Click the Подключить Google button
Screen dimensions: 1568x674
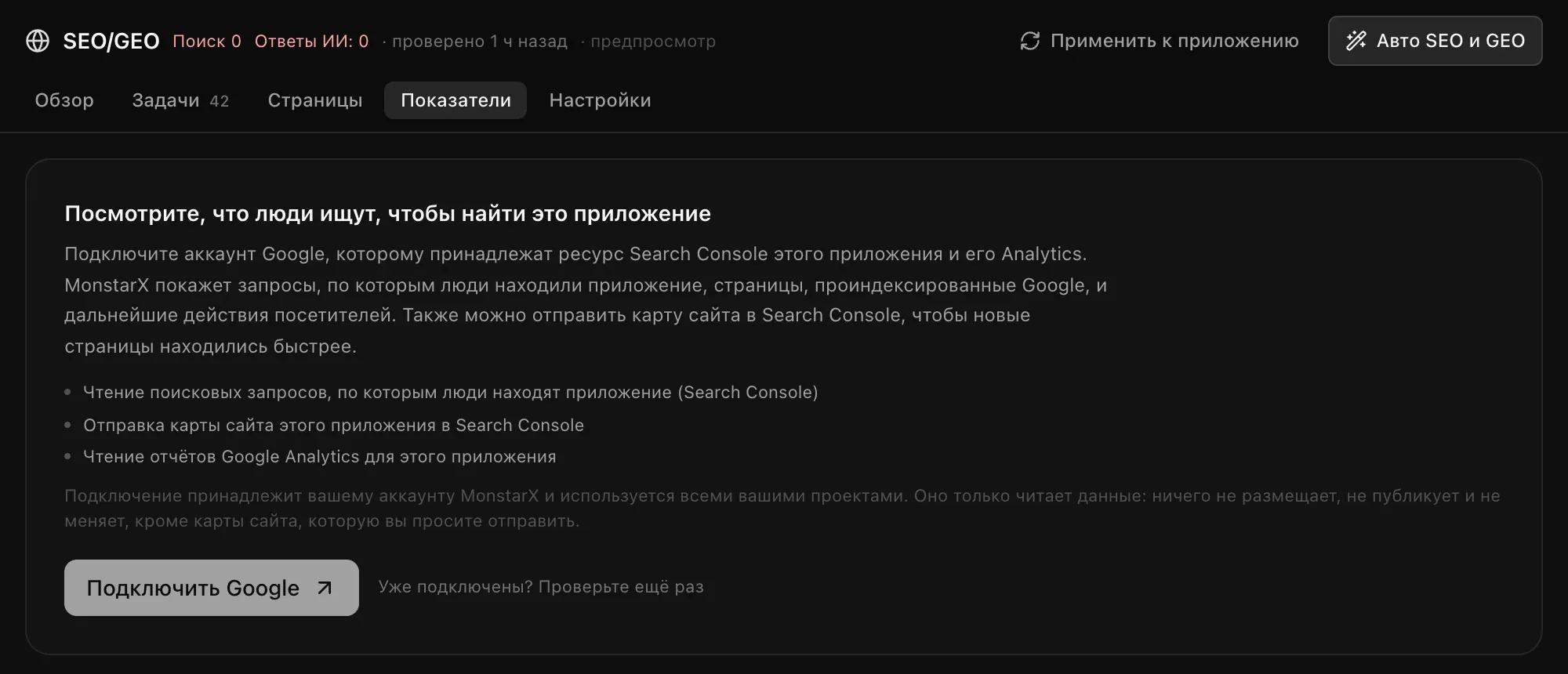(x=212, y=588)
